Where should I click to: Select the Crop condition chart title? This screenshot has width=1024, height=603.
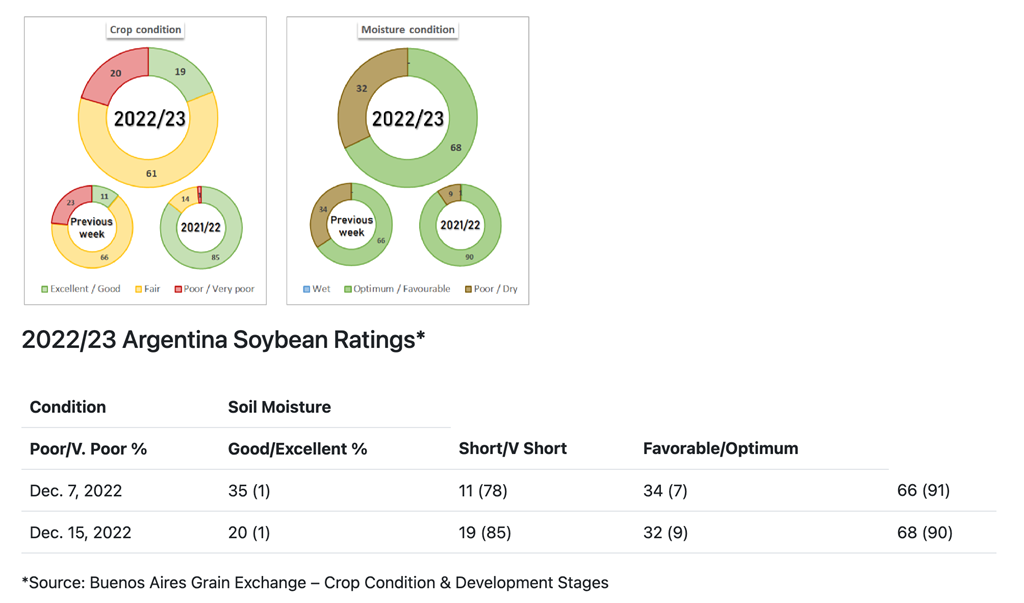tap(145, 30)
